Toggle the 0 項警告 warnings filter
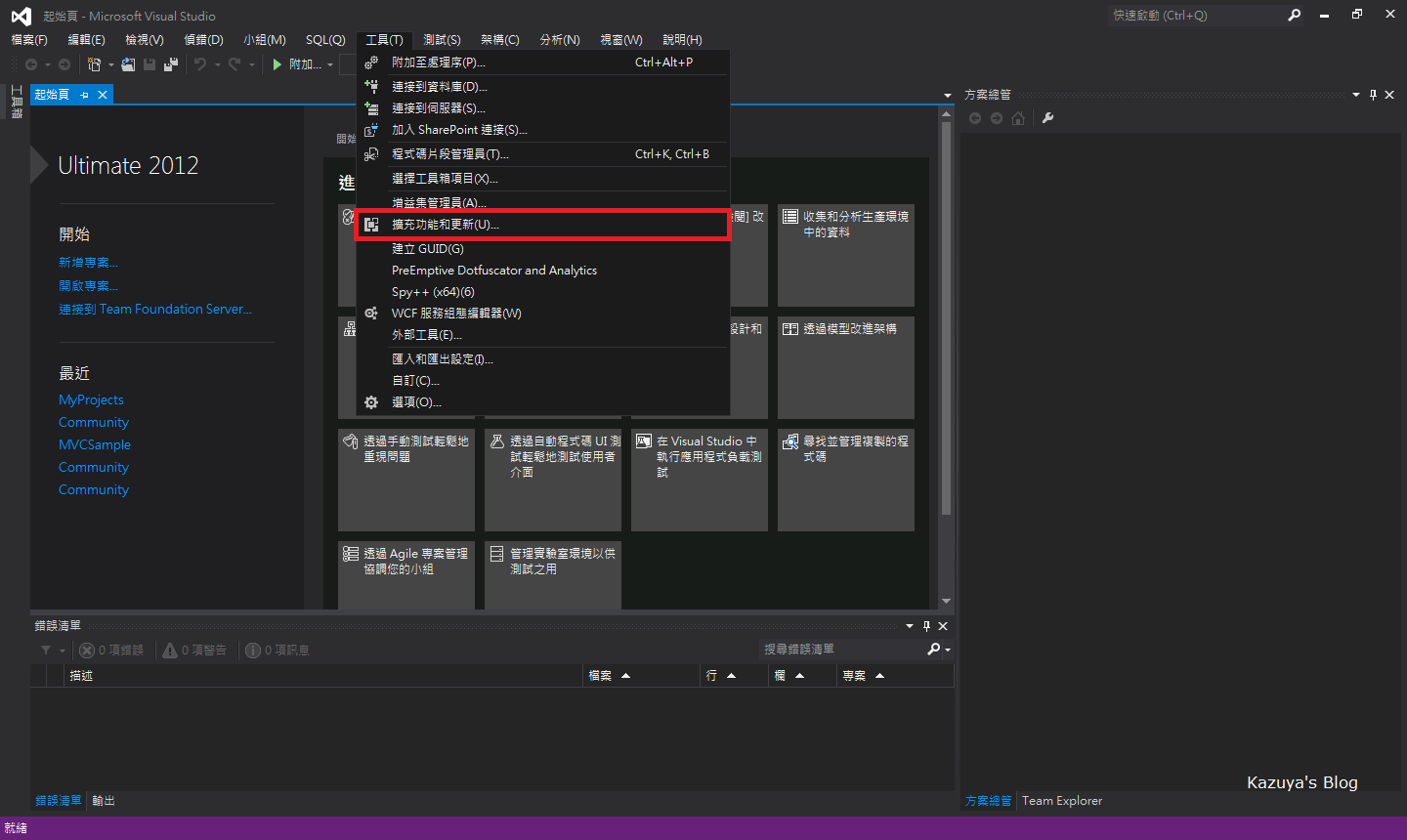The height and width of the screenshot is (840, 1407). [x=194, y=650]
